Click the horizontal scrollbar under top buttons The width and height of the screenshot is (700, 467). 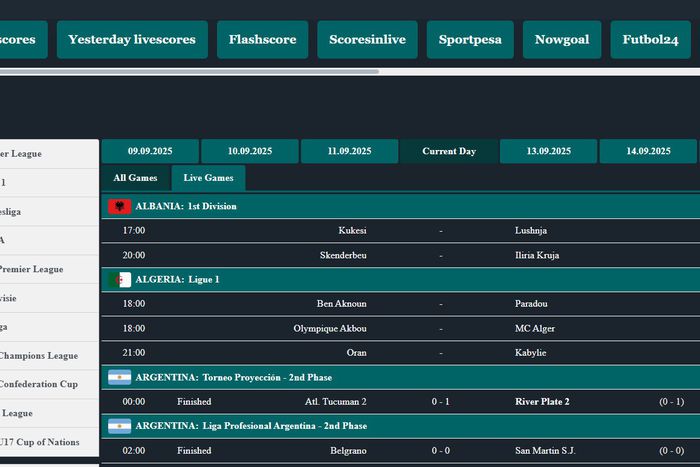coord(190,72)
